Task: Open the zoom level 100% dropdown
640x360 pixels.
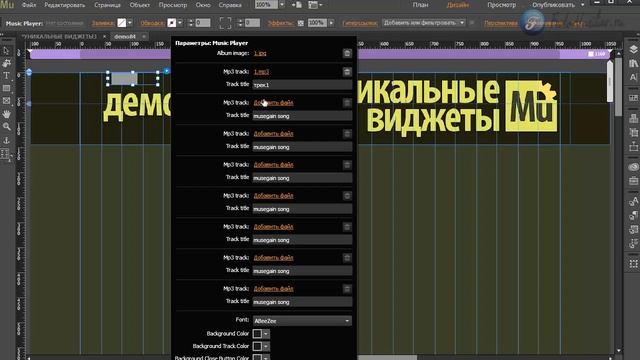Action: click(x=282, y=5)
